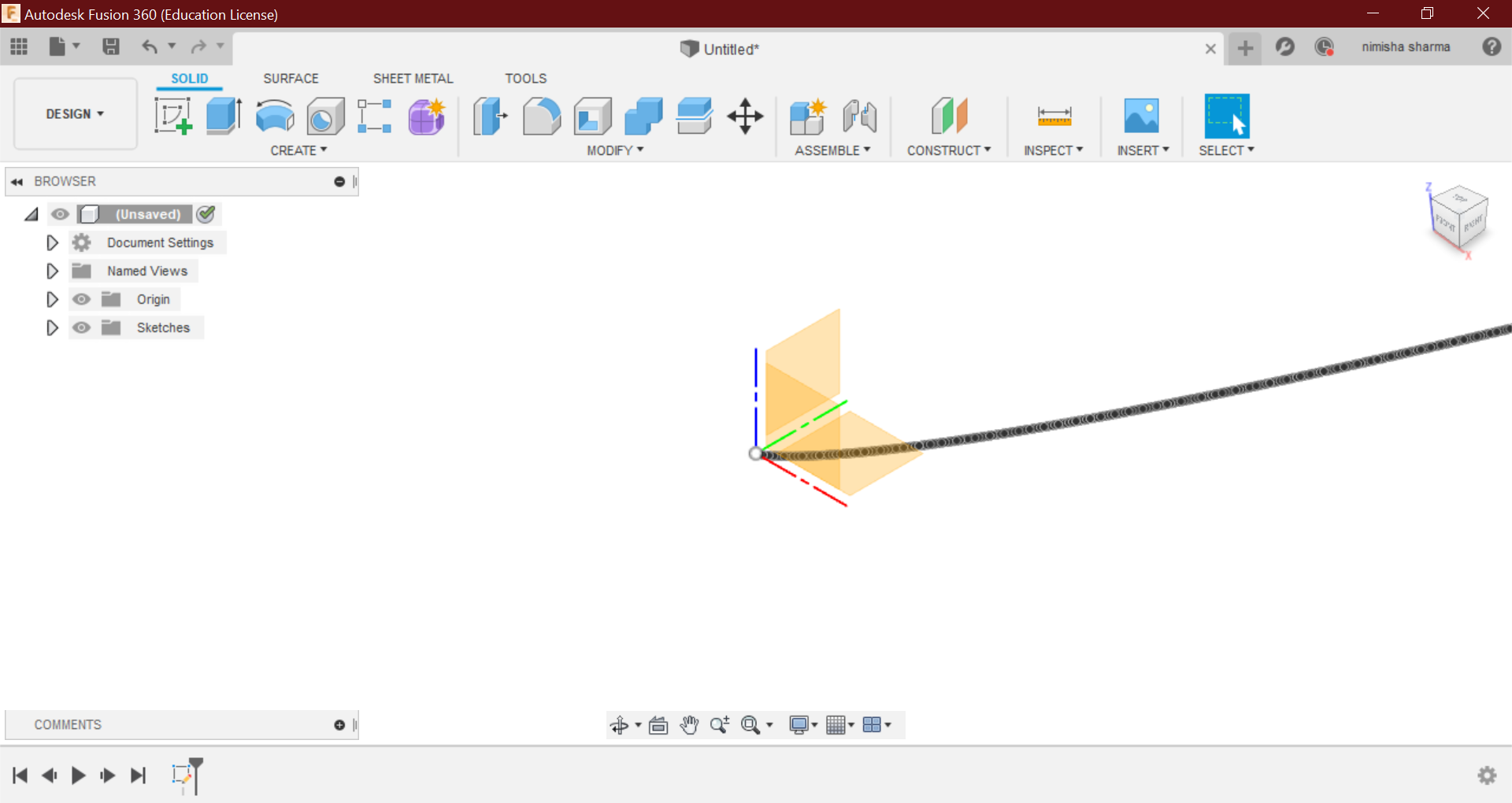Select the Revolve tool
The image size is (1512, 803).
[275, 116]
